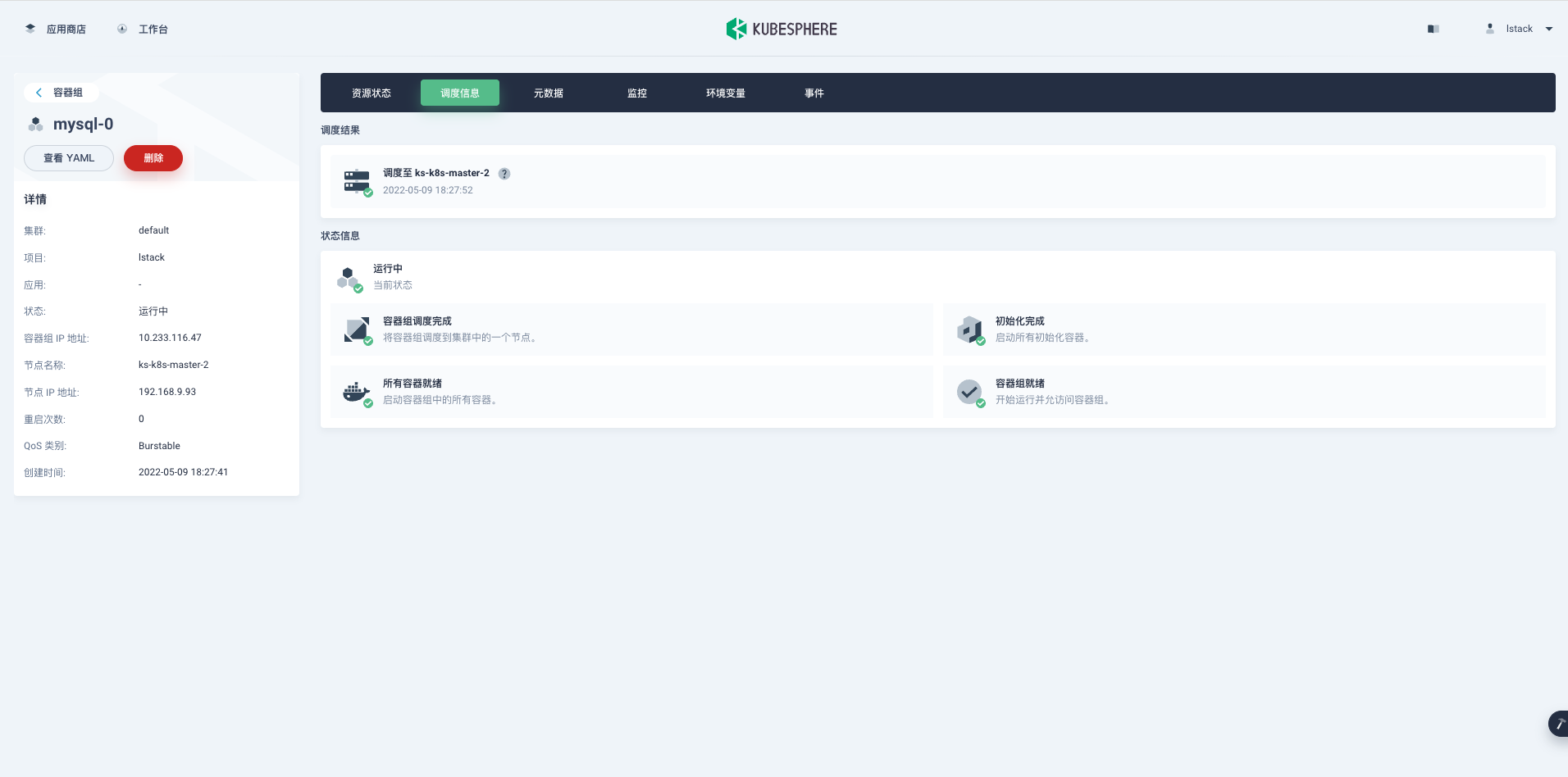Click the 当前状态 label

point(393,285)
